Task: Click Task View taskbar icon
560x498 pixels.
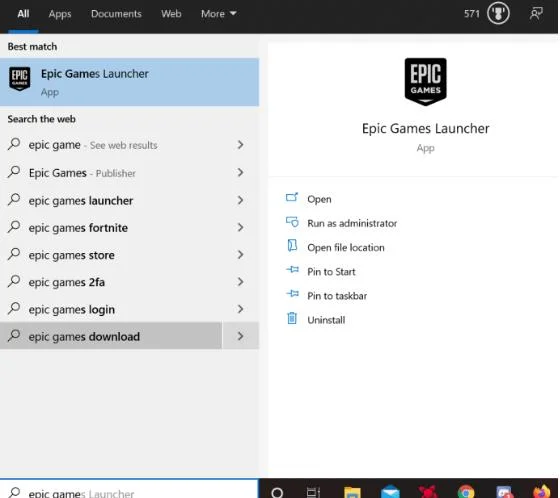Action: point(313,492)
